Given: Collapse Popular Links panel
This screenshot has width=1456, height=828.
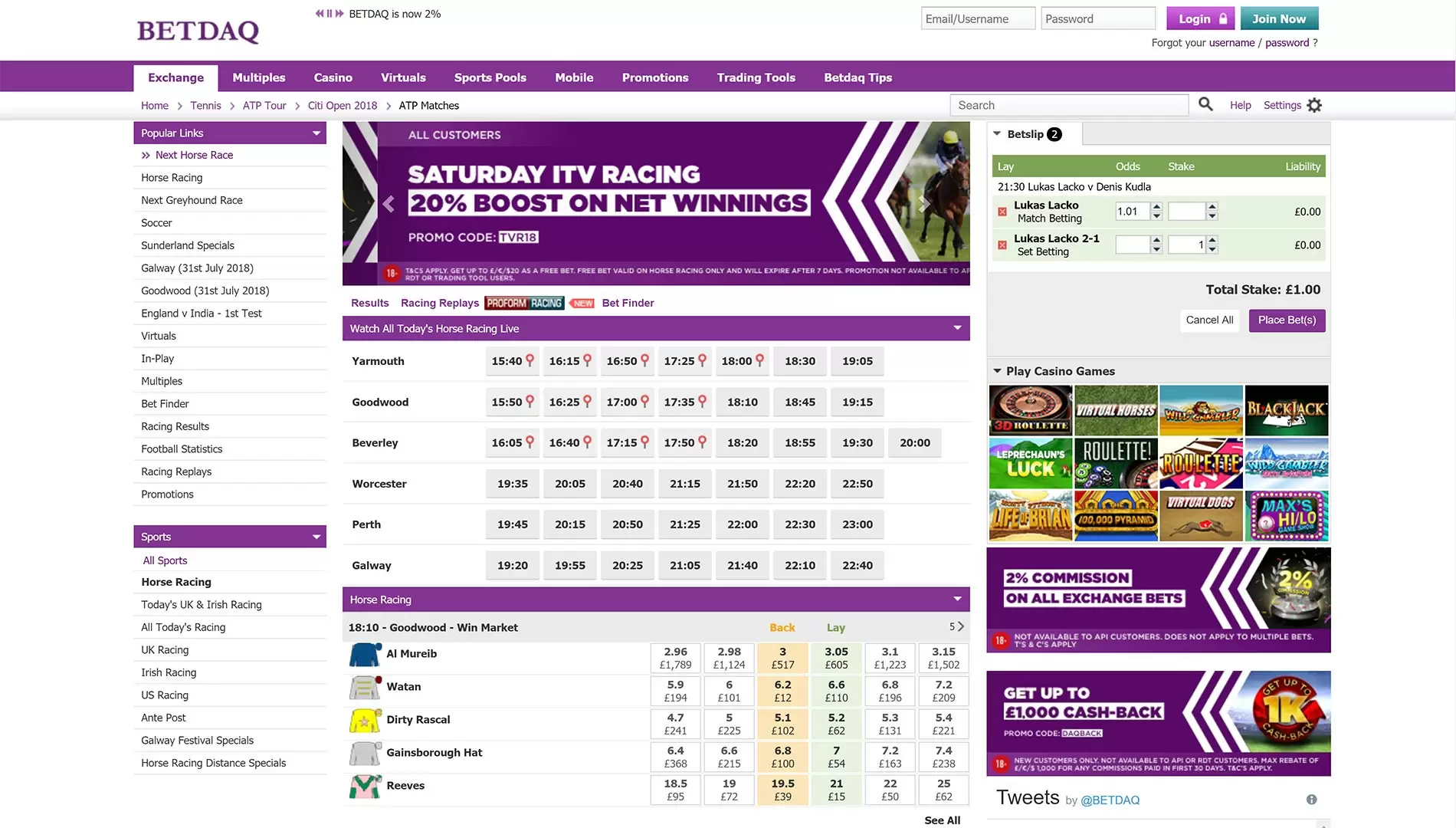Looking at the screenshot, I should tap(316, 133).
